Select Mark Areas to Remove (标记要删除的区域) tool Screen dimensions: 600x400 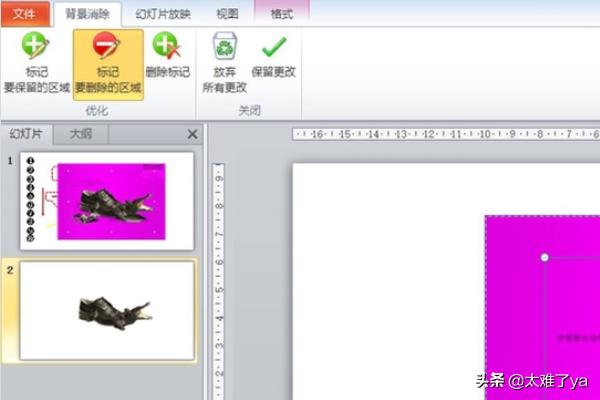108,65
